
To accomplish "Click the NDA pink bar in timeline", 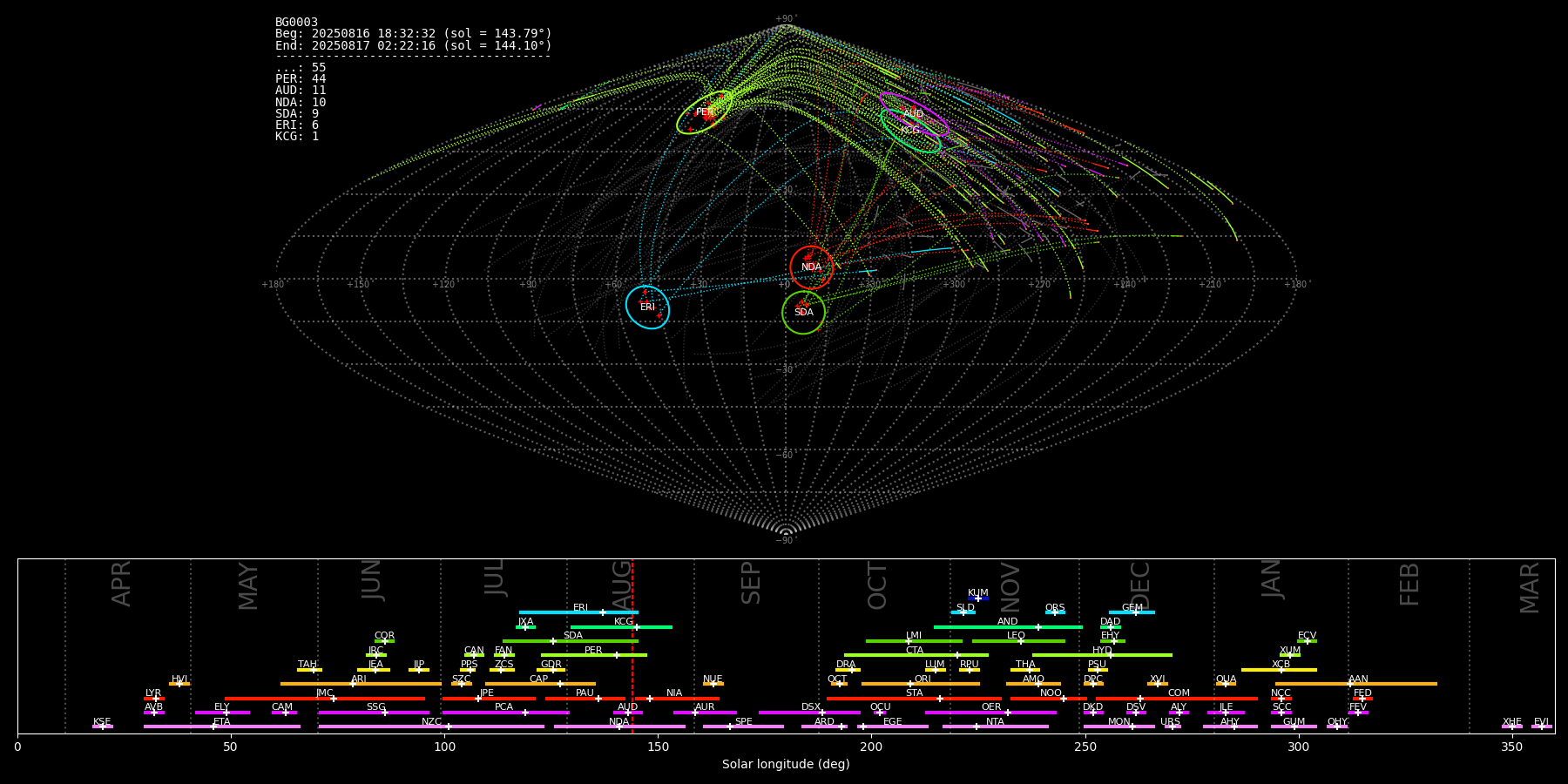I will tap(619, 727).
